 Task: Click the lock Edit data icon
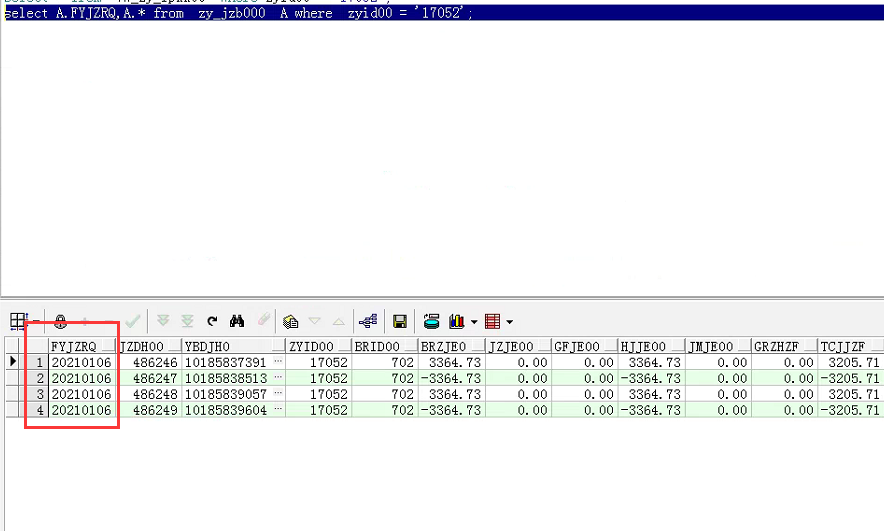60,321
